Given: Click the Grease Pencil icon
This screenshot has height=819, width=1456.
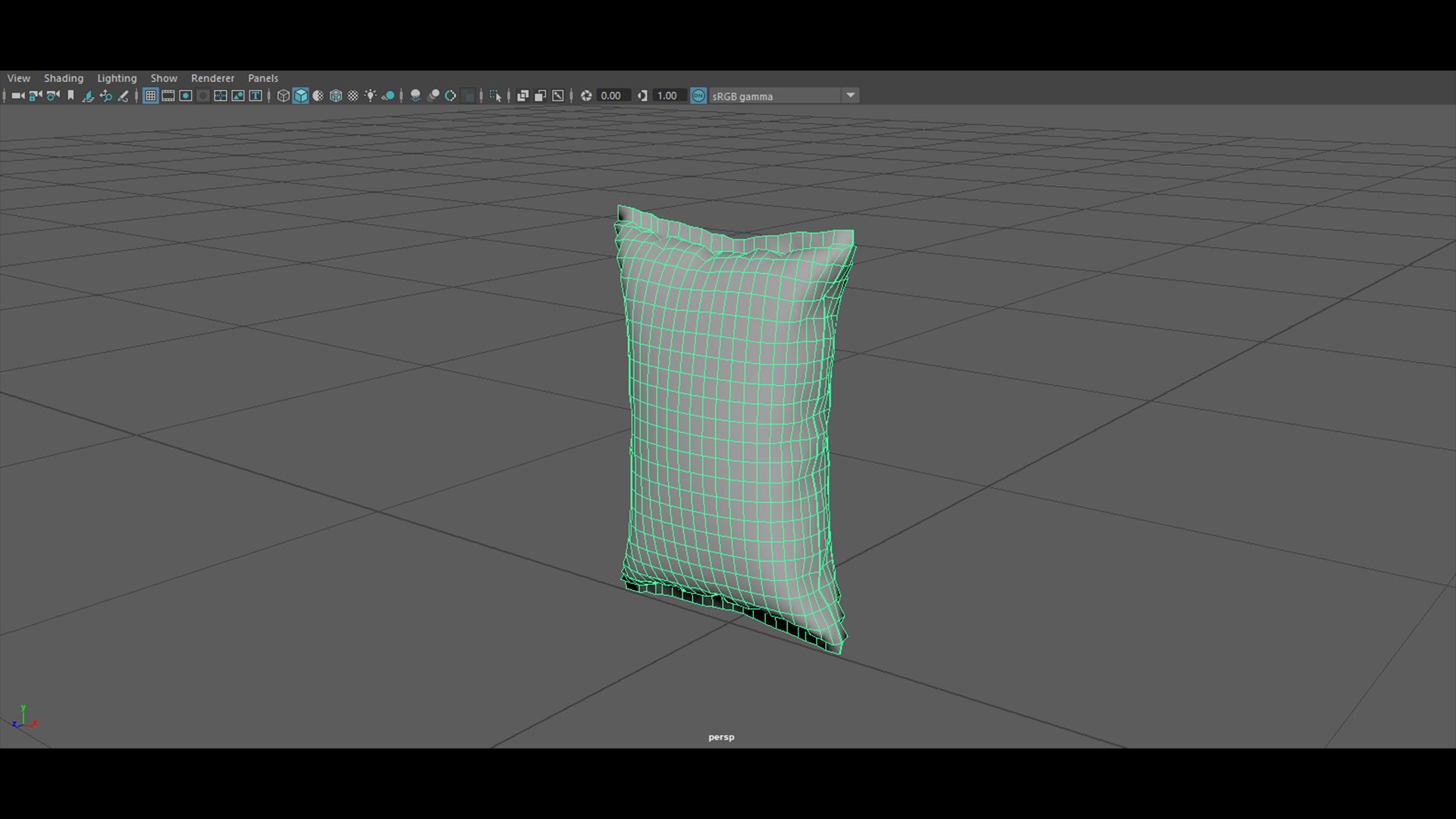Looking at the screenshot, I should click(123, 96).
